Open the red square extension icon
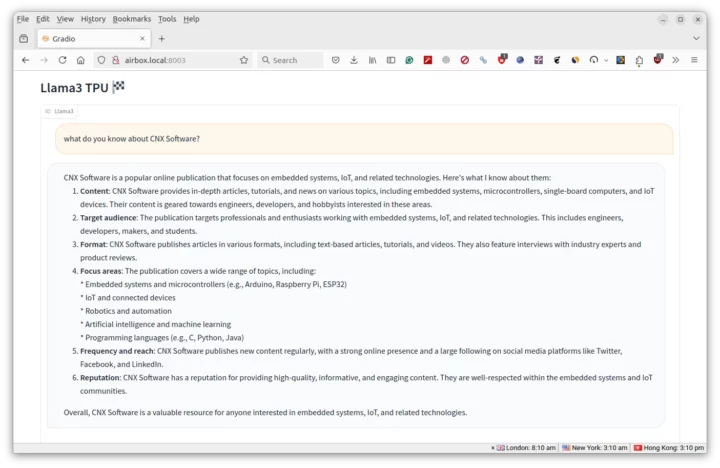720x468 pixels. (x=428, y=60)
